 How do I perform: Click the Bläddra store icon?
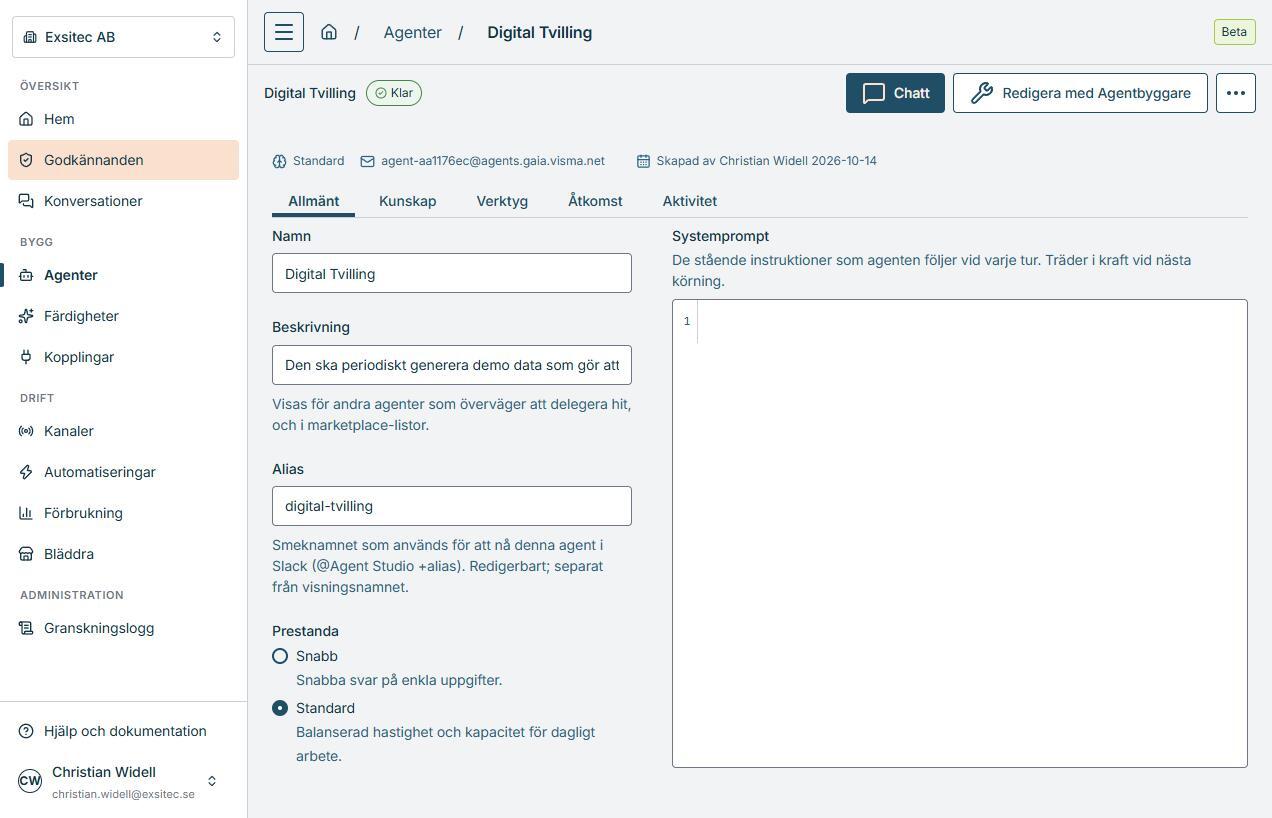tap(26, 554)
